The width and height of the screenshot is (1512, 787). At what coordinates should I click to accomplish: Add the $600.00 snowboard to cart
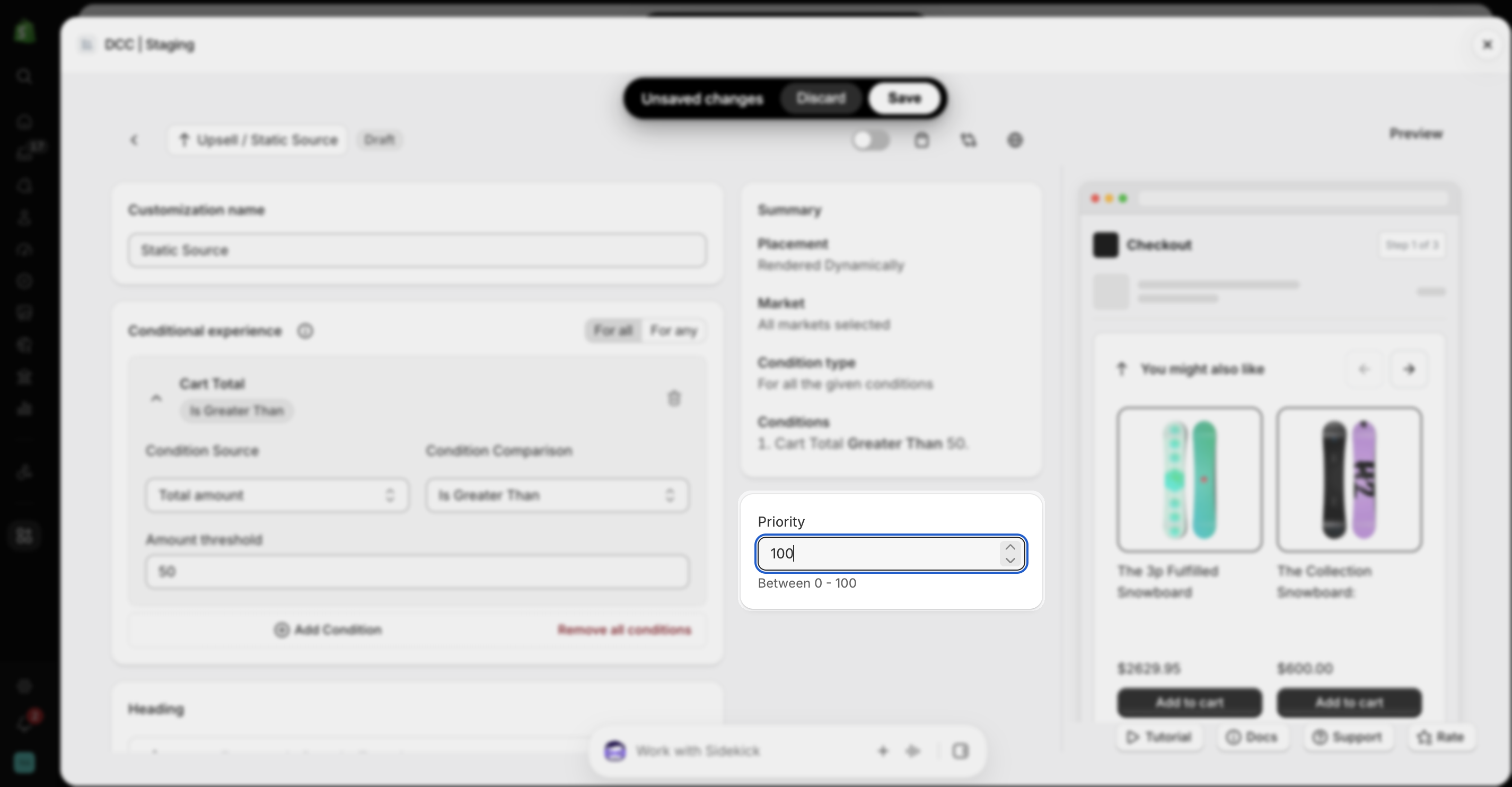1349,703
